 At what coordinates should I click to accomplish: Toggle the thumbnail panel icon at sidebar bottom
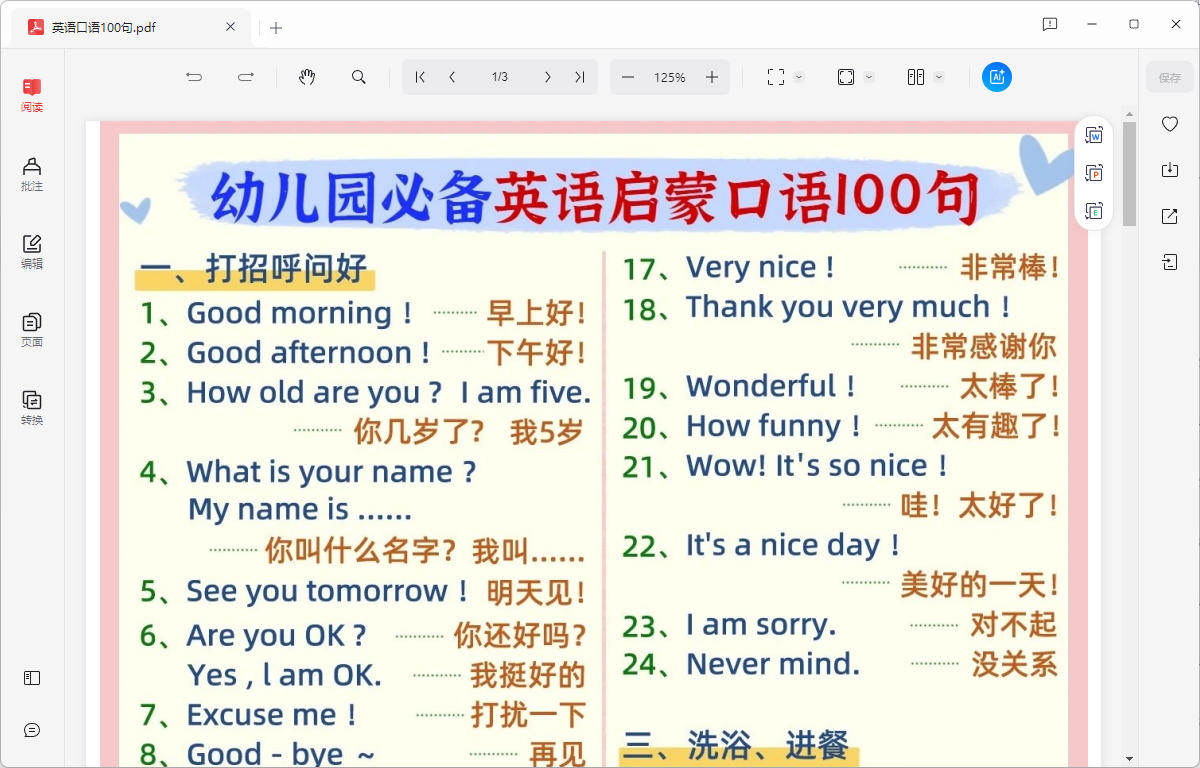[32, 678]
